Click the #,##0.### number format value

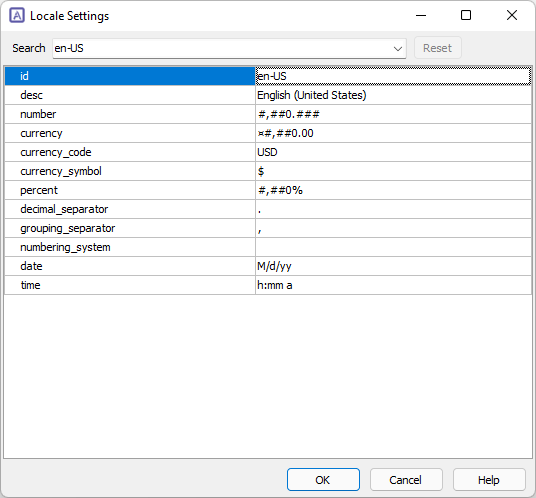tap(289, 114)
